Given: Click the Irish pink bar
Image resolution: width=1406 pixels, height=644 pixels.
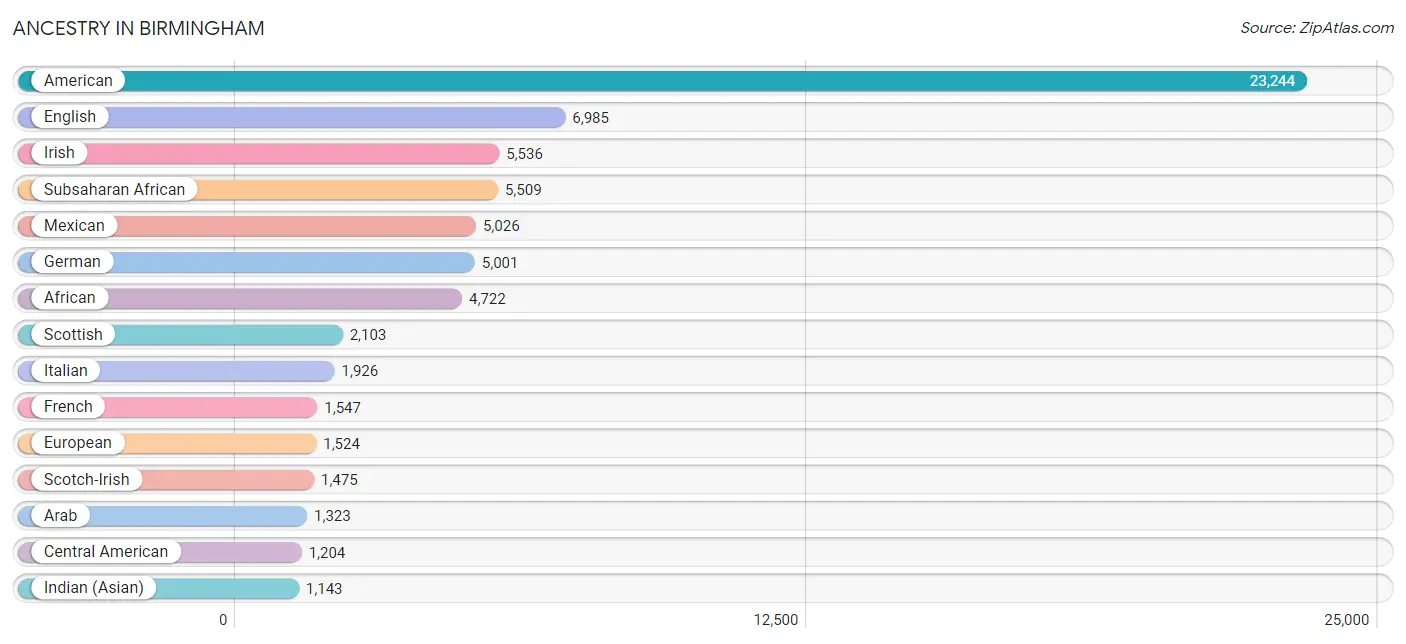Looking at the screenshot, I should coord(258,153).
